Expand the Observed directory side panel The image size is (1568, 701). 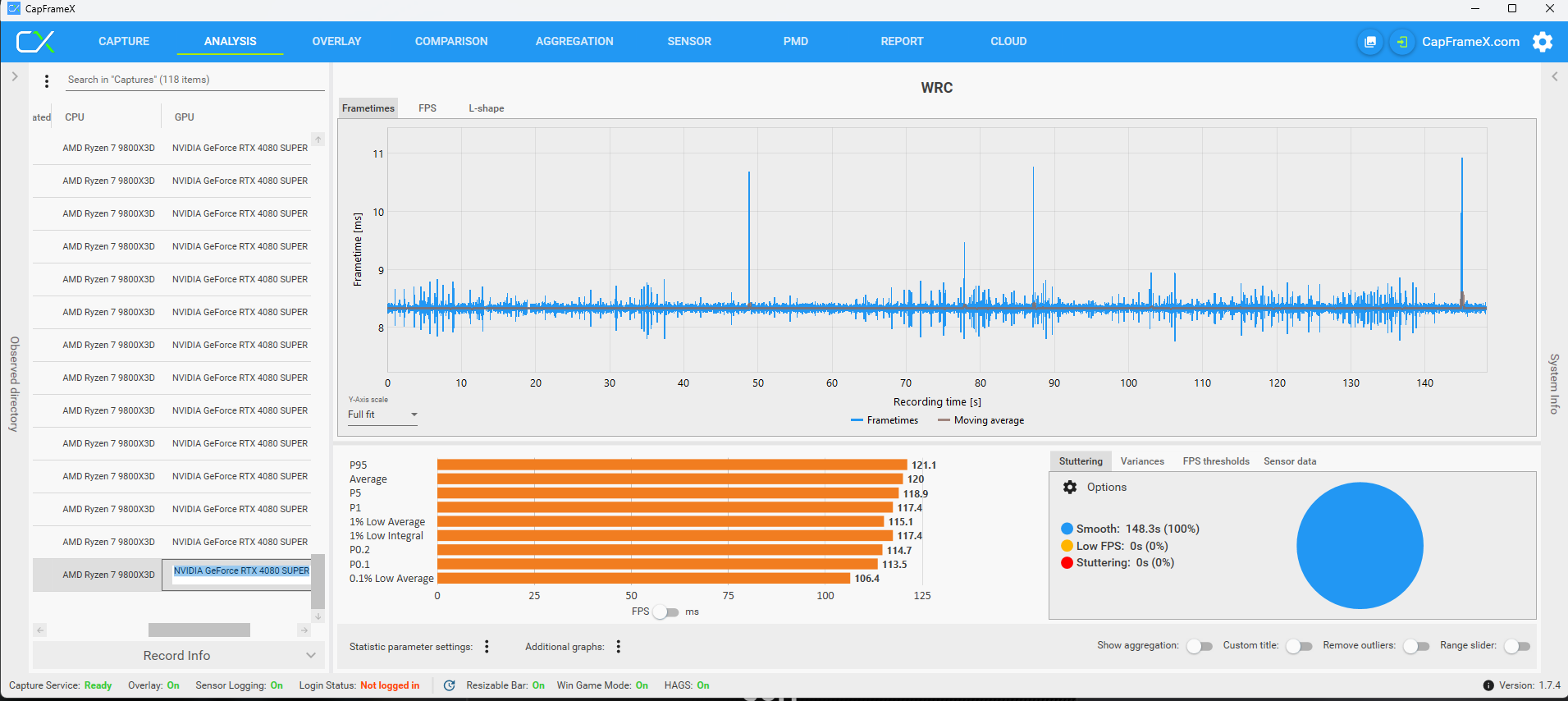point(14,76)
